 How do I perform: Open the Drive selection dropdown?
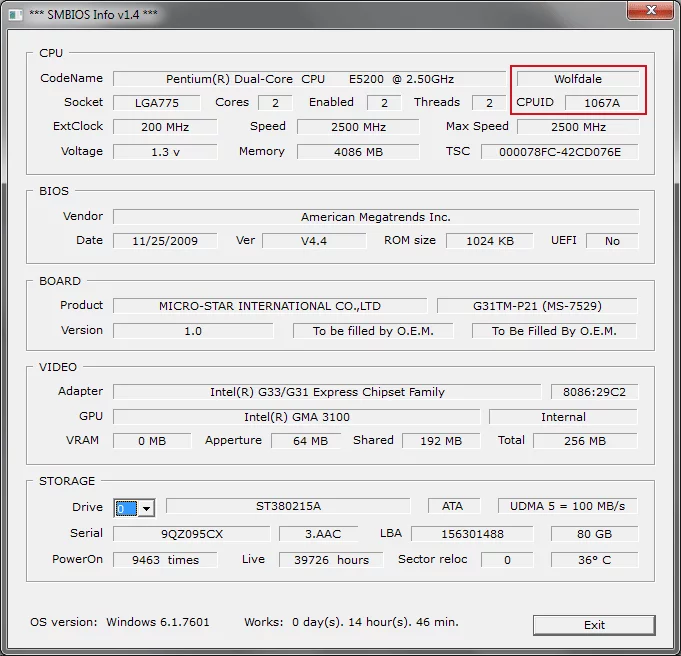(147, 508)
